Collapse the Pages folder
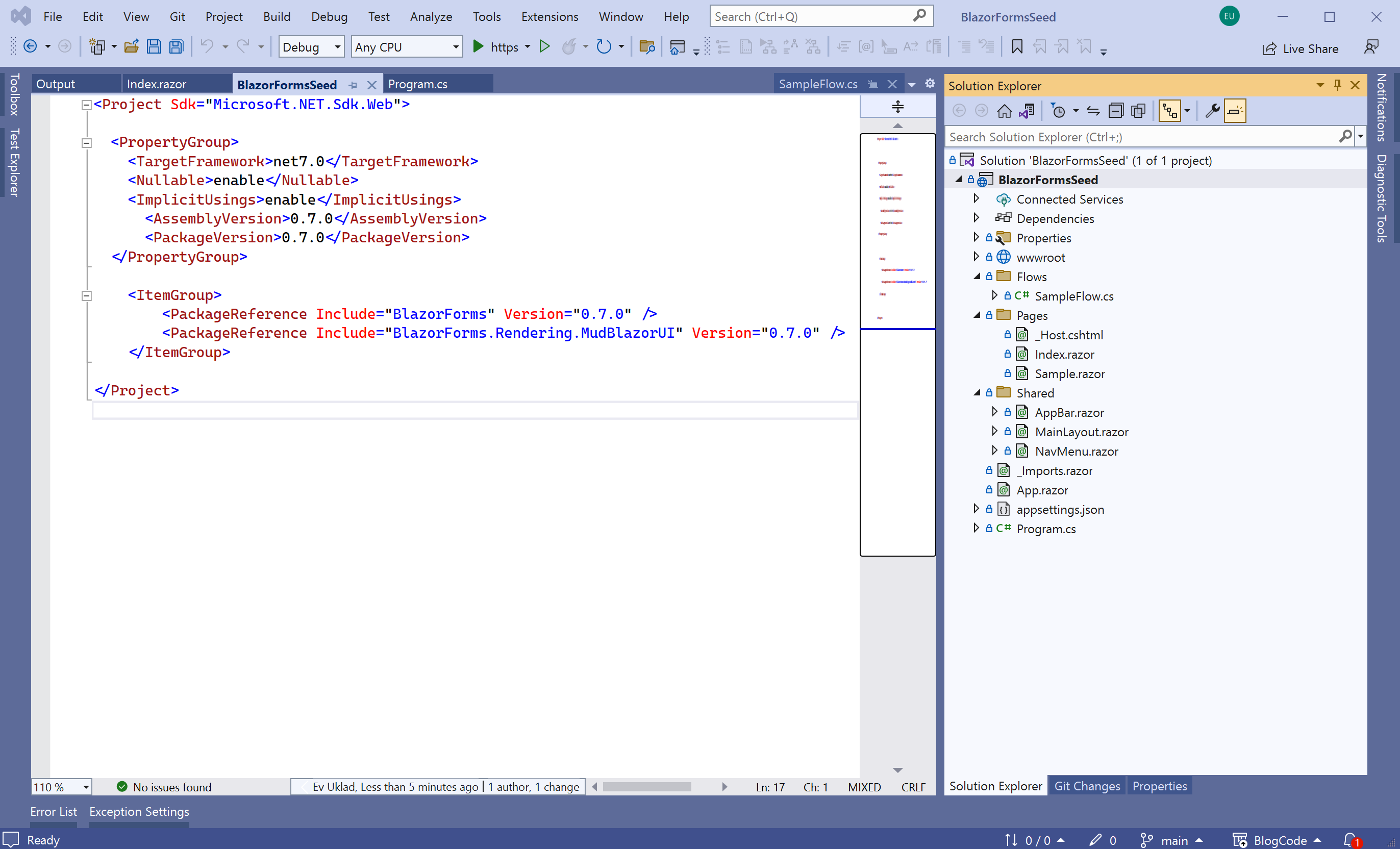Image resolution: width=1400 pixels, height=849 pixels. (x=977, y=315)
